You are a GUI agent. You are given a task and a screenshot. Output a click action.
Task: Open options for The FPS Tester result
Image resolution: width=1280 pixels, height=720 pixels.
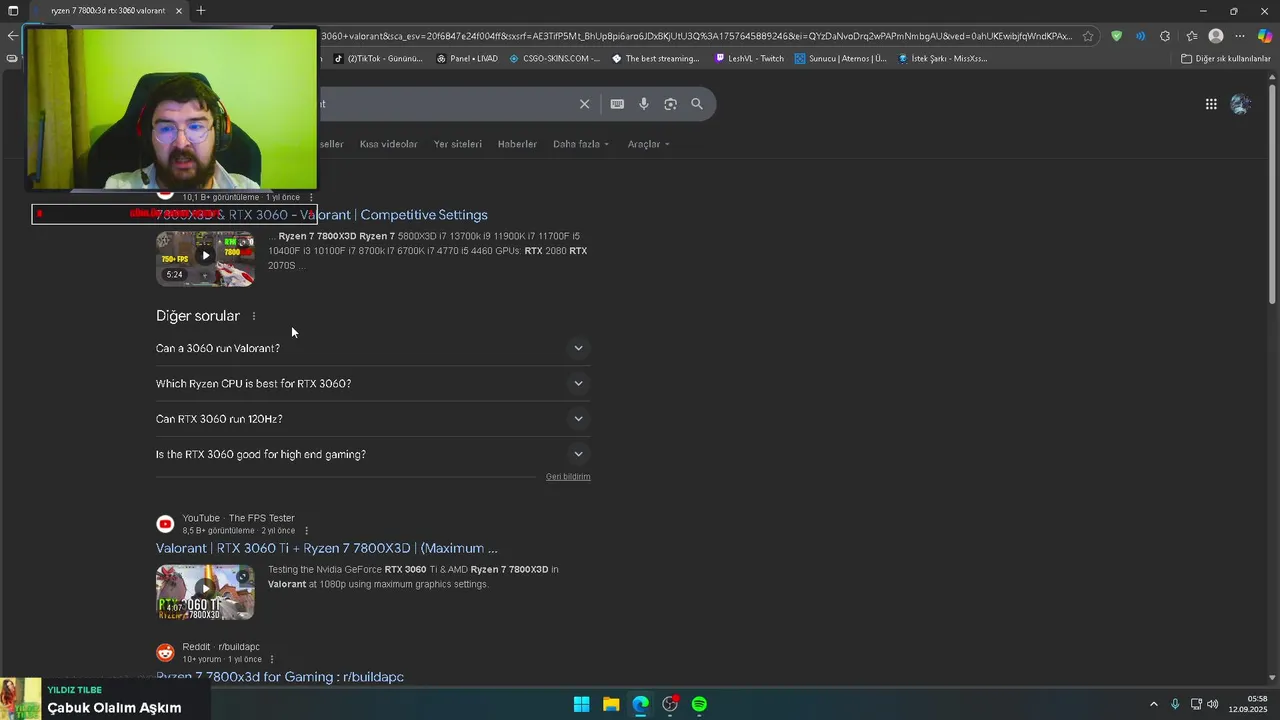pyautogui.click(x=306, y=531)
